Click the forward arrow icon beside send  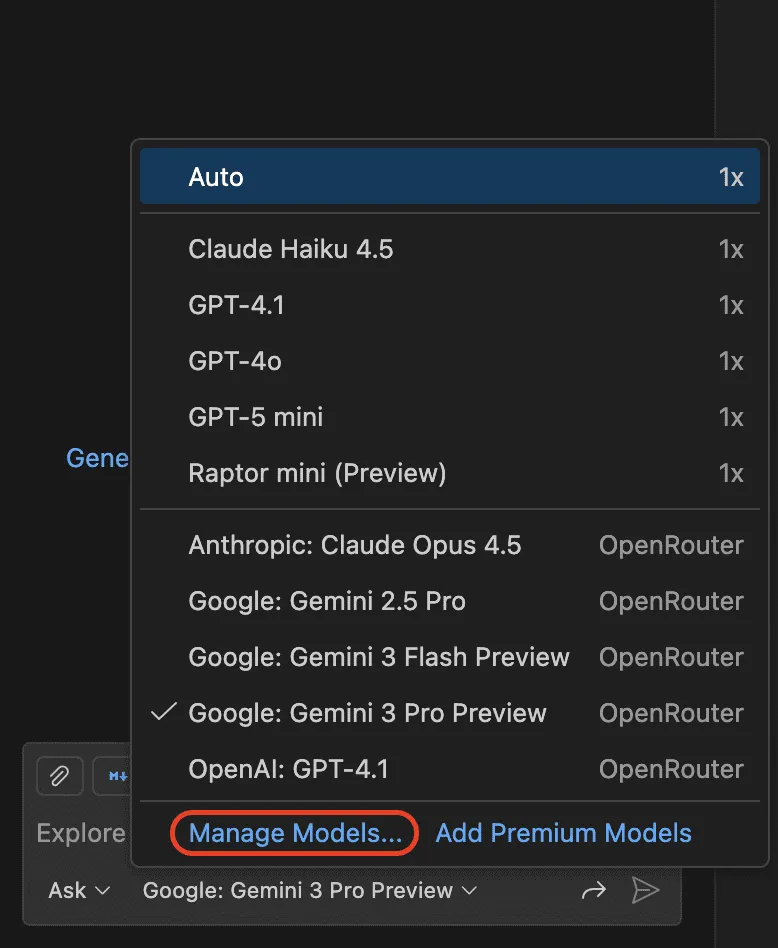coord(594,890)
